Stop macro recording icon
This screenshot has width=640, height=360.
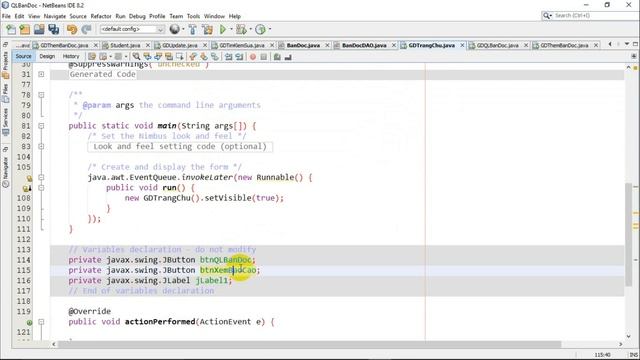coord(264,57)
